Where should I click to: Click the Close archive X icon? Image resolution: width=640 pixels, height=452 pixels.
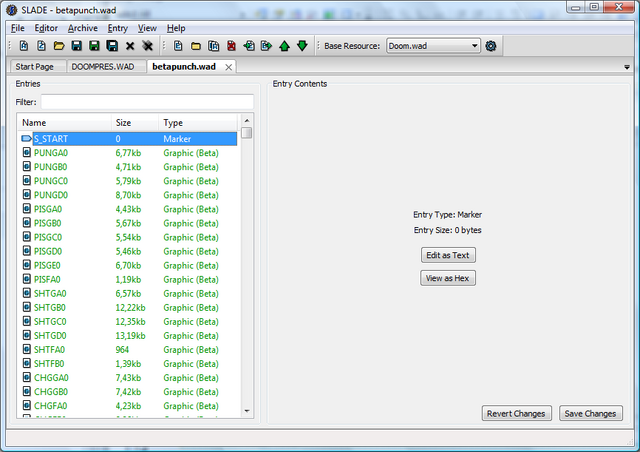click(x=130, y=46)
